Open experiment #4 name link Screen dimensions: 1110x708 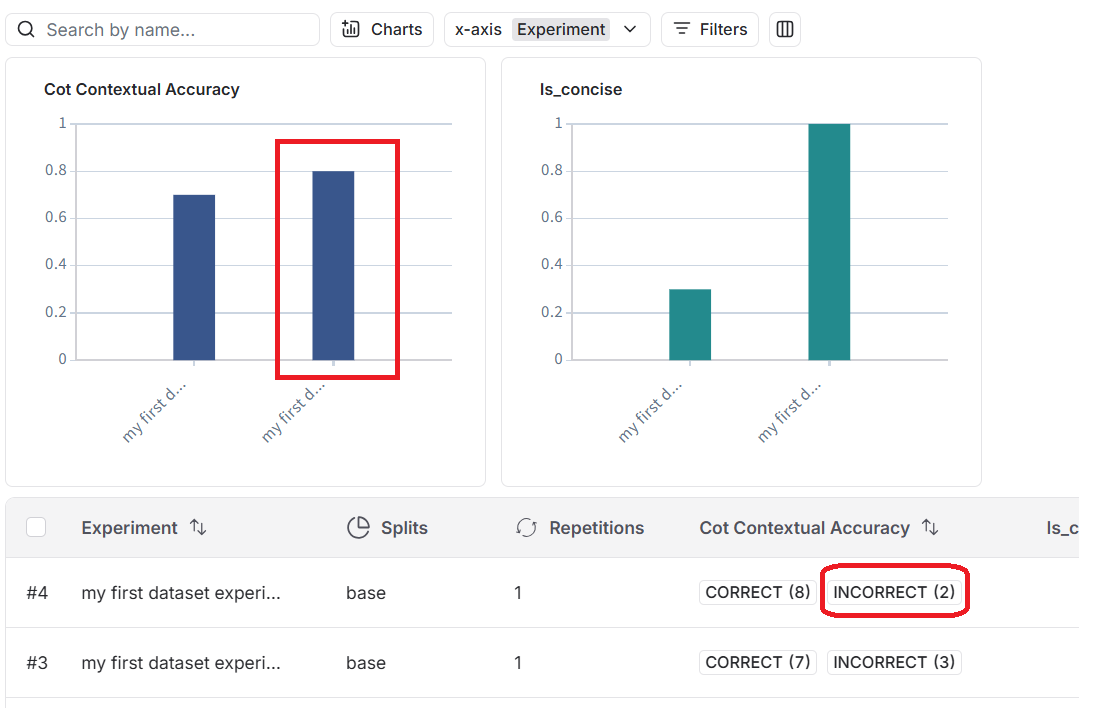point(181,593)
